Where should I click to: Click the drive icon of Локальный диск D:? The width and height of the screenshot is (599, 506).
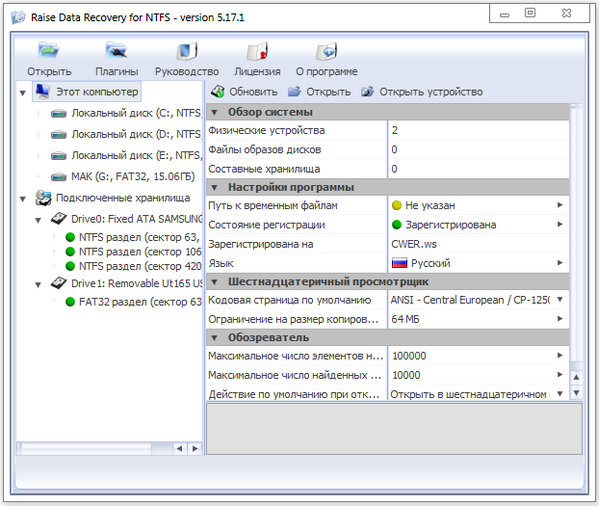click(58, 135)
